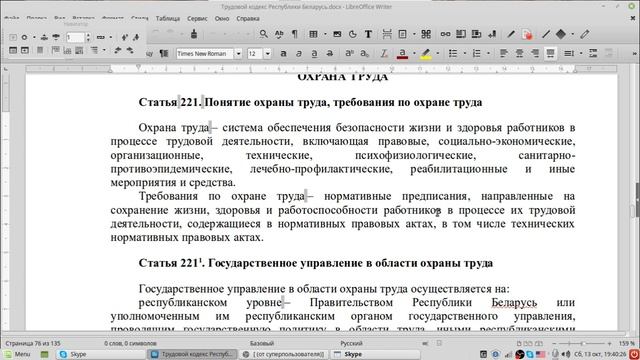Align paragraph left

pos(504,53)
